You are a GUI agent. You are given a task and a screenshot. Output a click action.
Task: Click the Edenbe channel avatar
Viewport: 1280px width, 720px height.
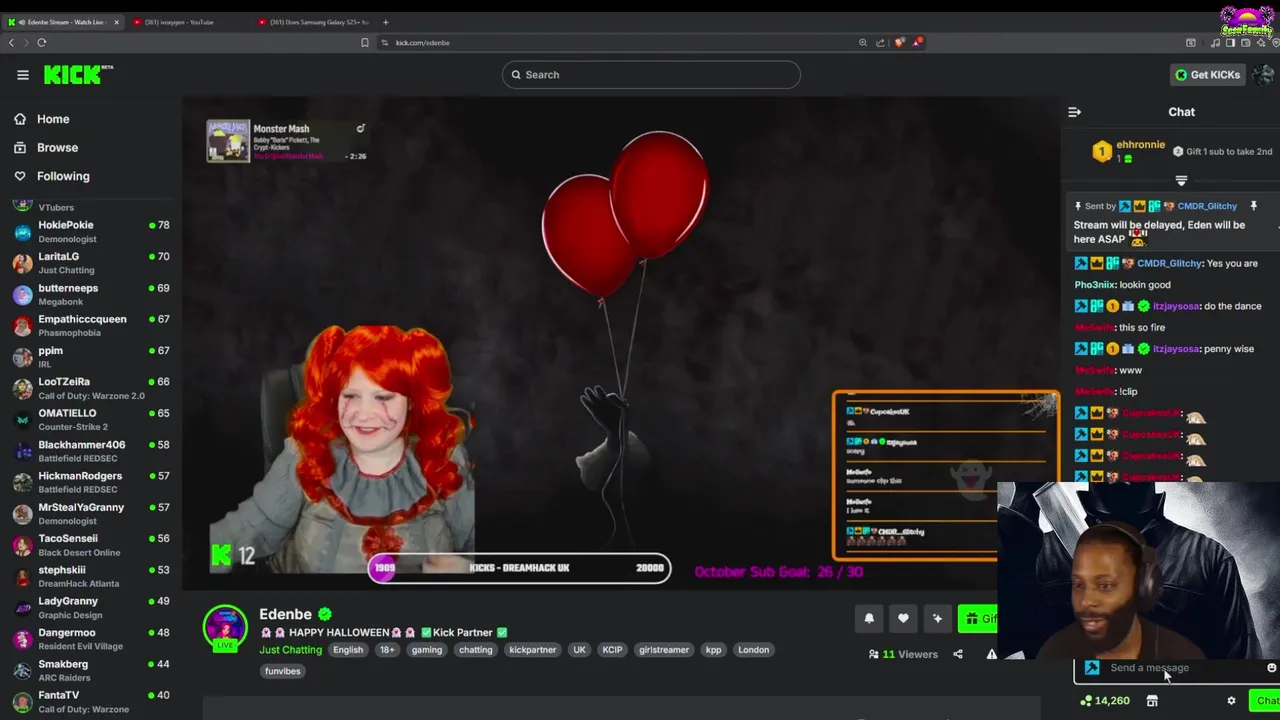225,627
